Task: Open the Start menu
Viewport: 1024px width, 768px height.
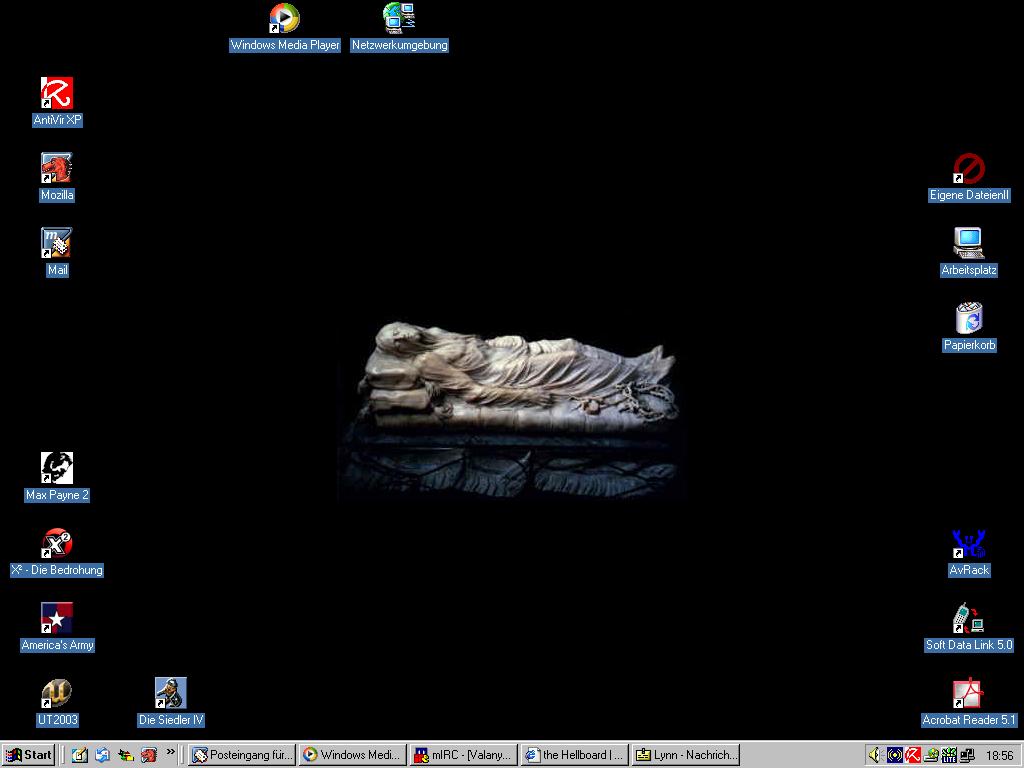Action: click(x=29, y=755)
